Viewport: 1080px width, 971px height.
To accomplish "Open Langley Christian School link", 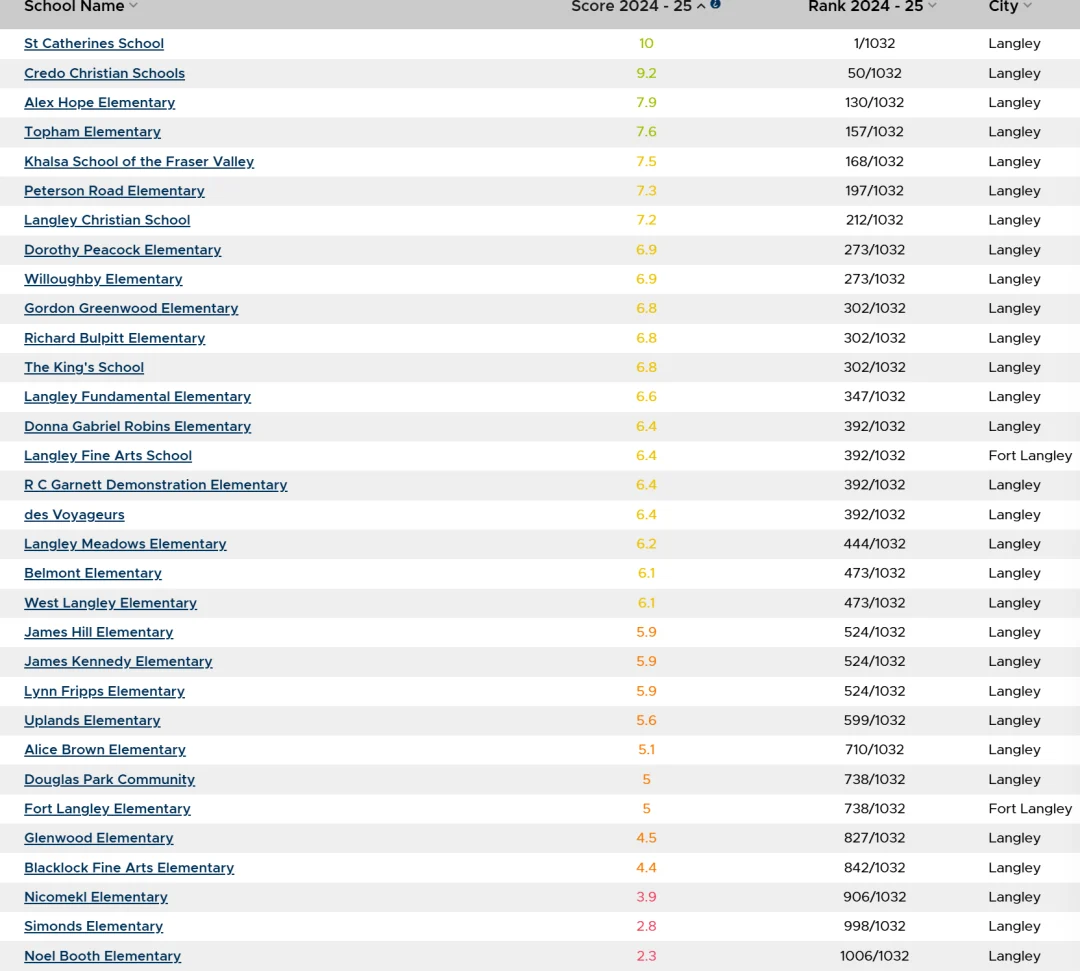I will pyautogui.click(x=107, y=220).
